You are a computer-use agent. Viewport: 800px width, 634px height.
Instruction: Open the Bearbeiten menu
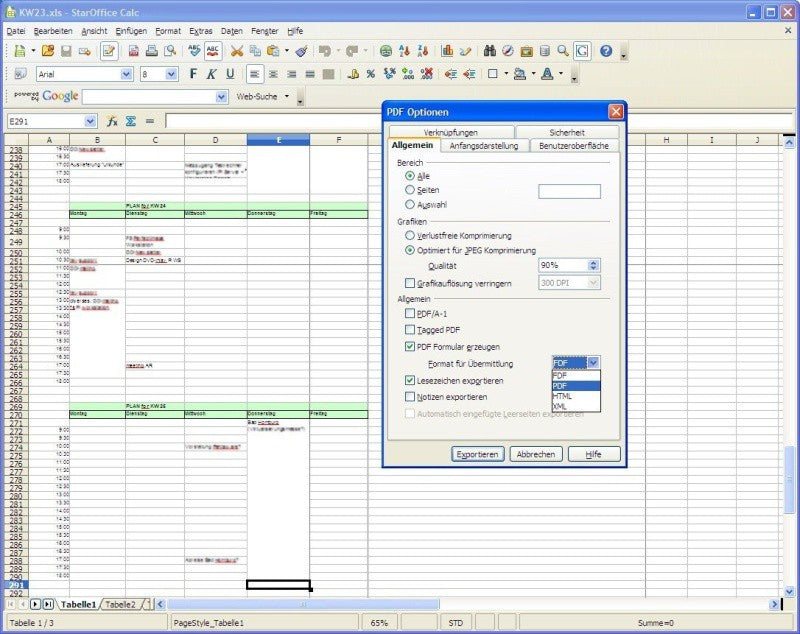(x=53, y=31)
